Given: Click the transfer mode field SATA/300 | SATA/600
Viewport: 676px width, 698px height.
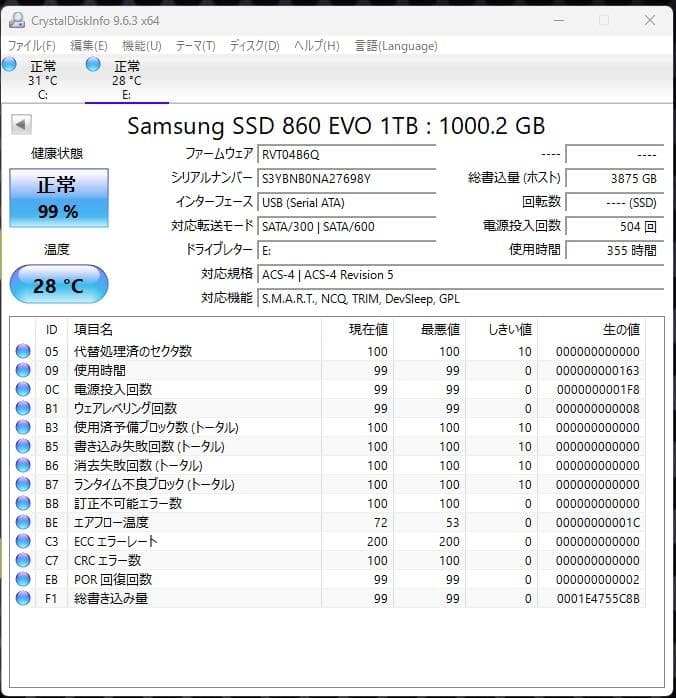Looking at the screenshot, I should [x=346, y=227].
